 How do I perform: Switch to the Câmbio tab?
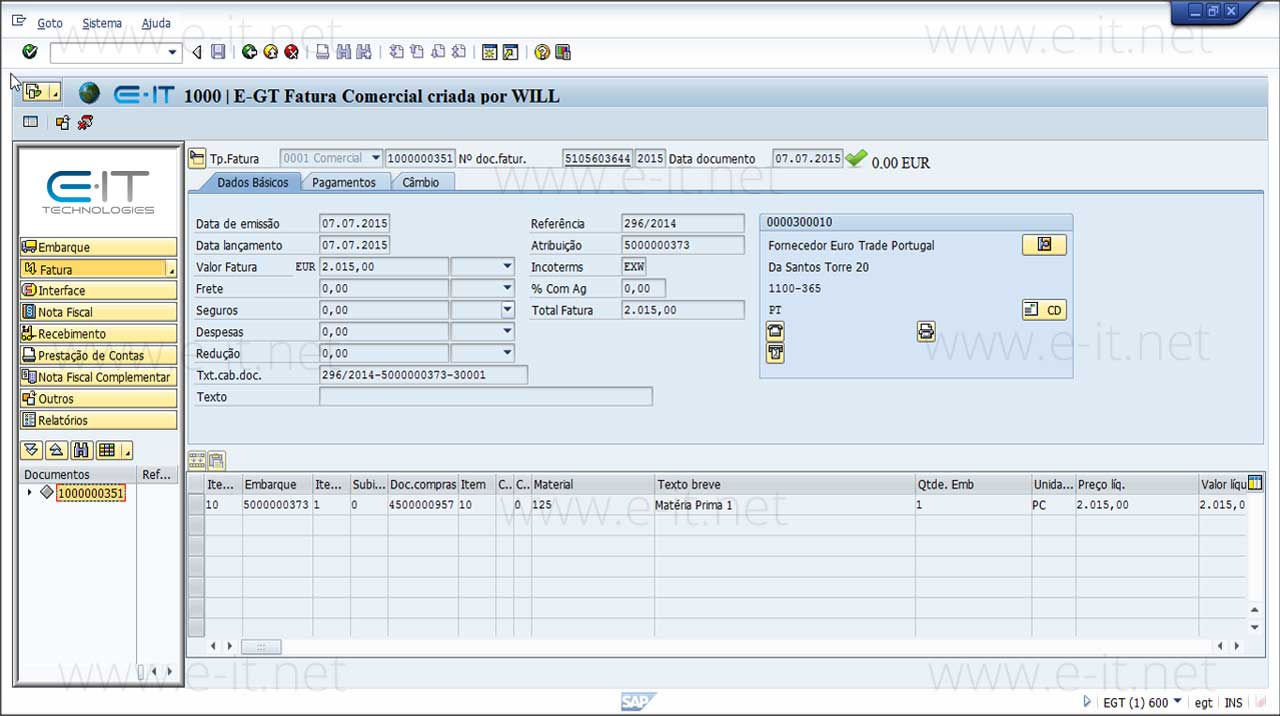coord(421,182)
